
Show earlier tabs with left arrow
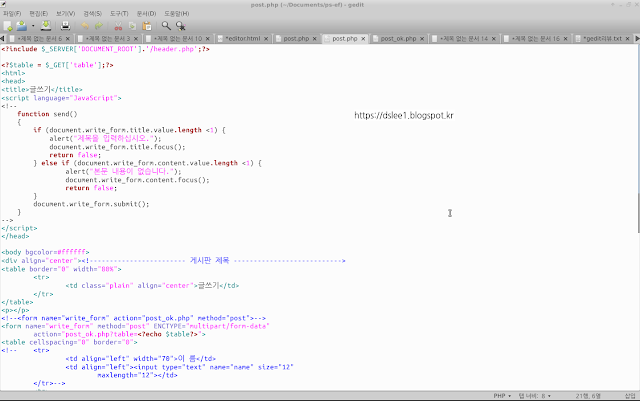tap(2, 38)
